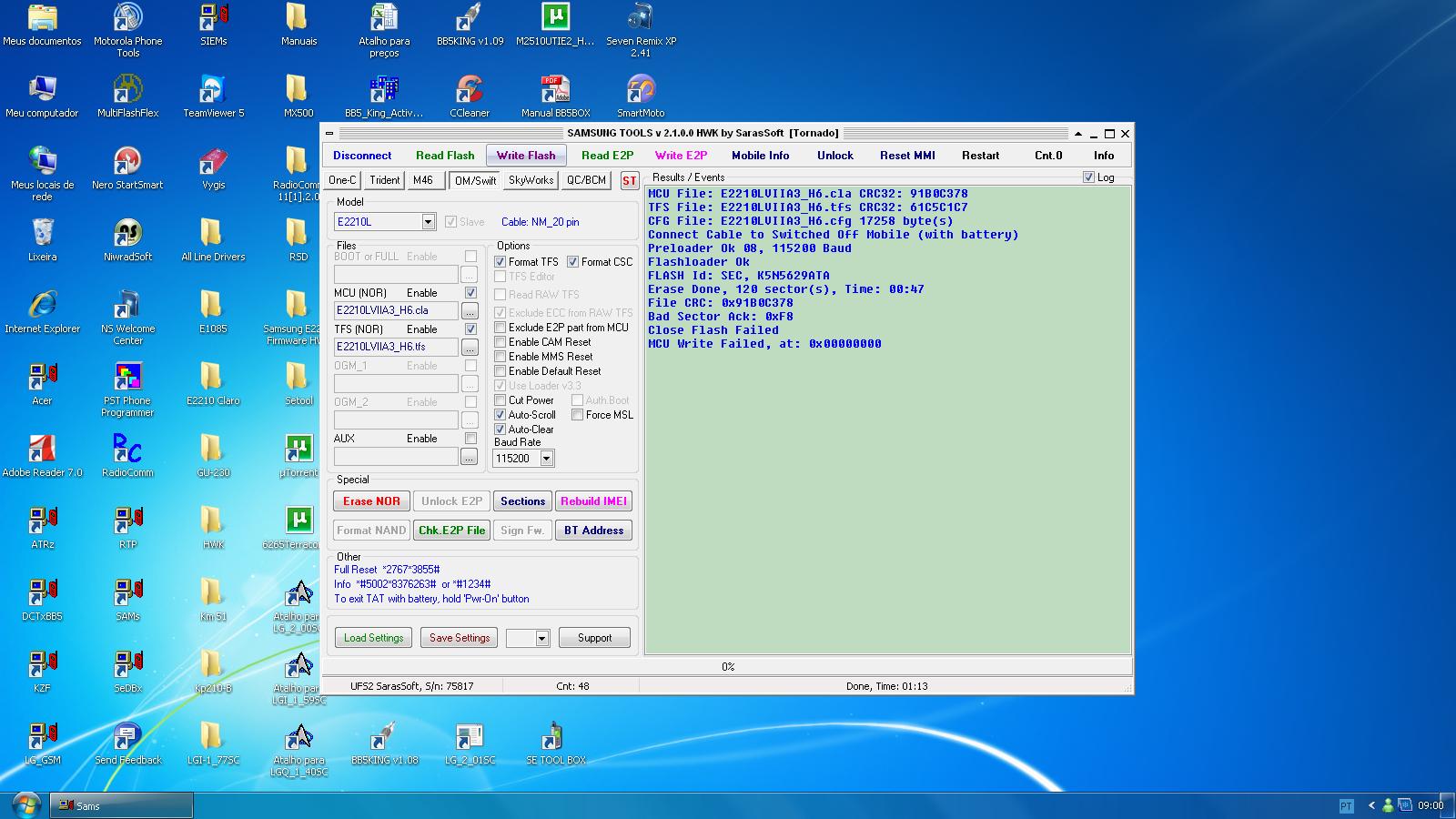Click Write E2P in the toolbar
The image size is (1456, 819).
[681, 156]
